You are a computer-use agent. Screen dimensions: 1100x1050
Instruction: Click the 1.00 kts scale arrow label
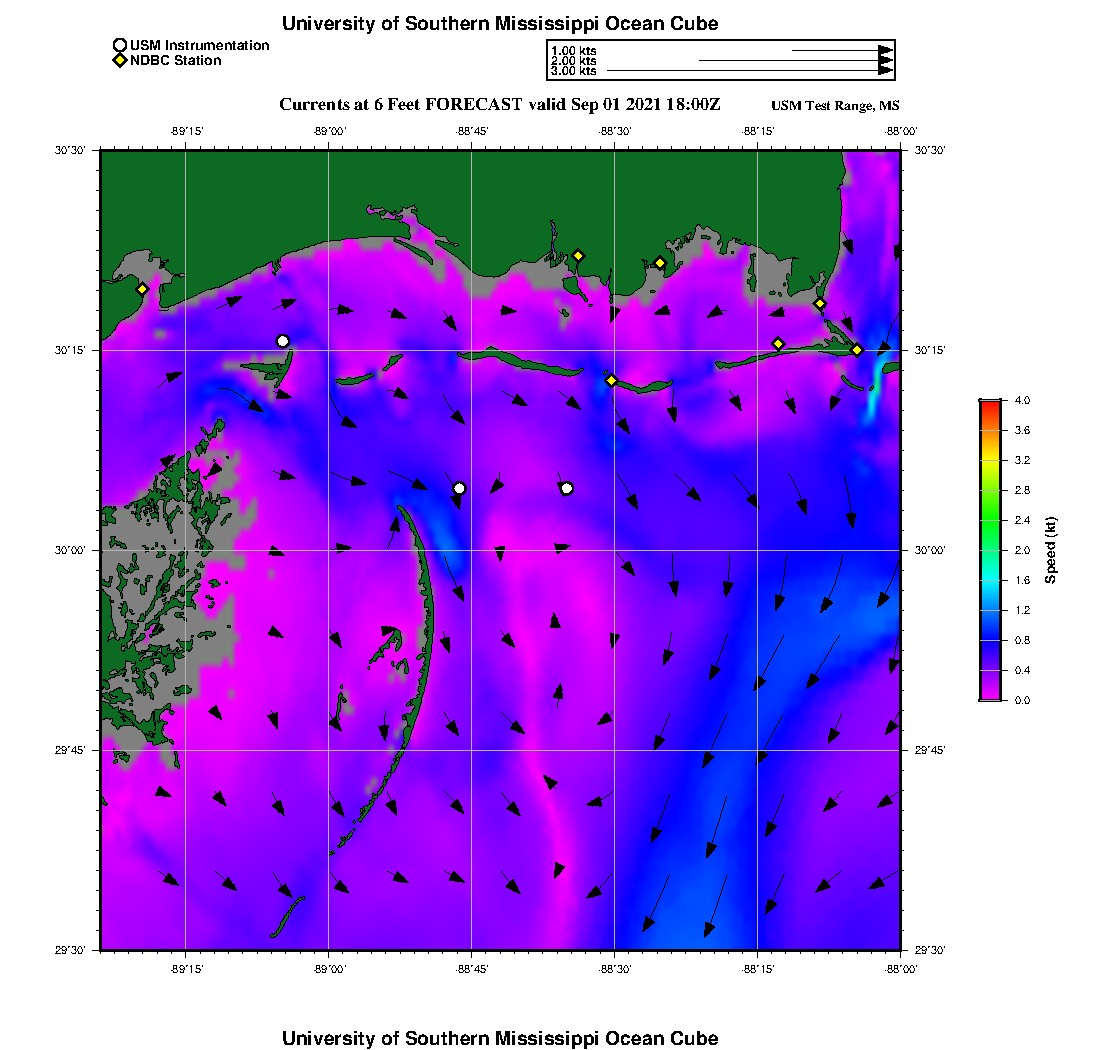tap(573, 50)
